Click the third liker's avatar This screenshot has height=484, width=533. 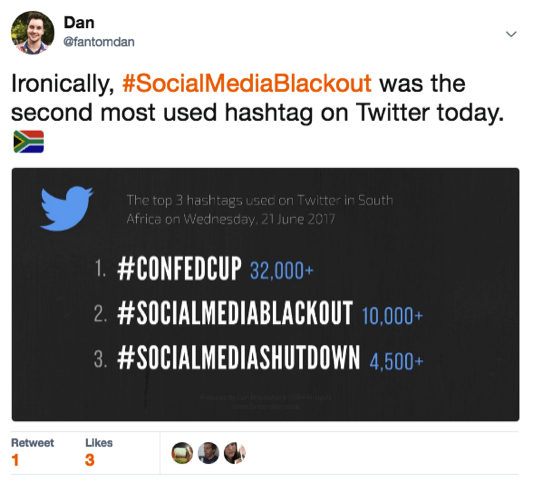point(235,453)
